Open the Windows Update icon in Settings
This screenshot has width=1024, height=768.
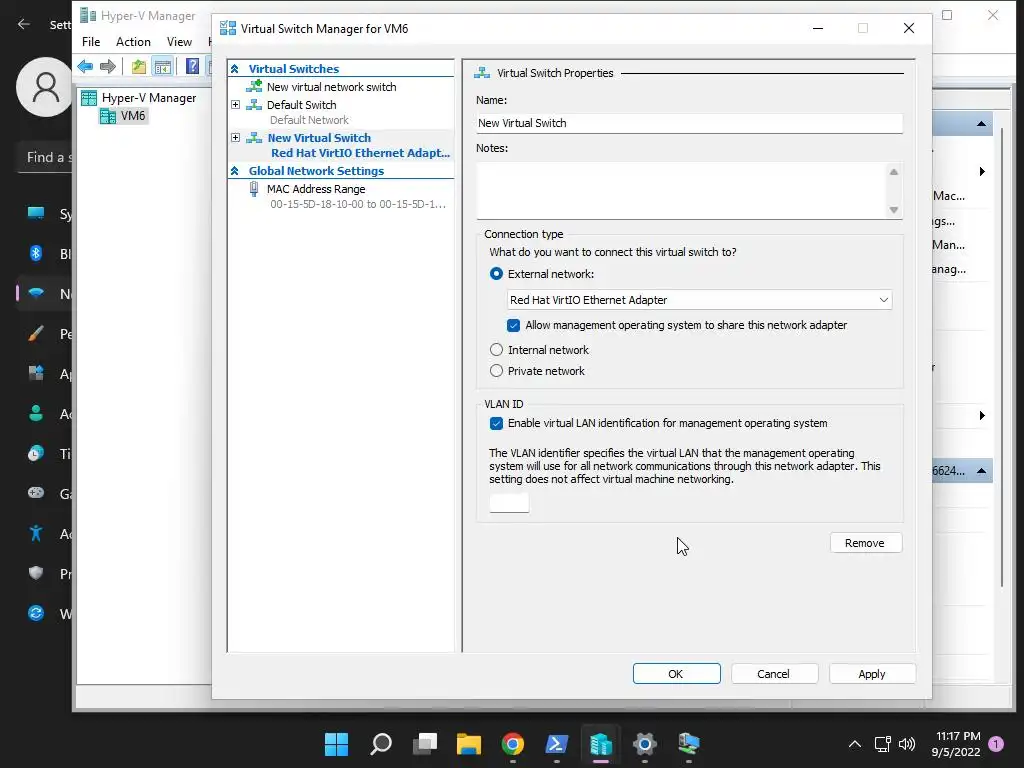36,613
